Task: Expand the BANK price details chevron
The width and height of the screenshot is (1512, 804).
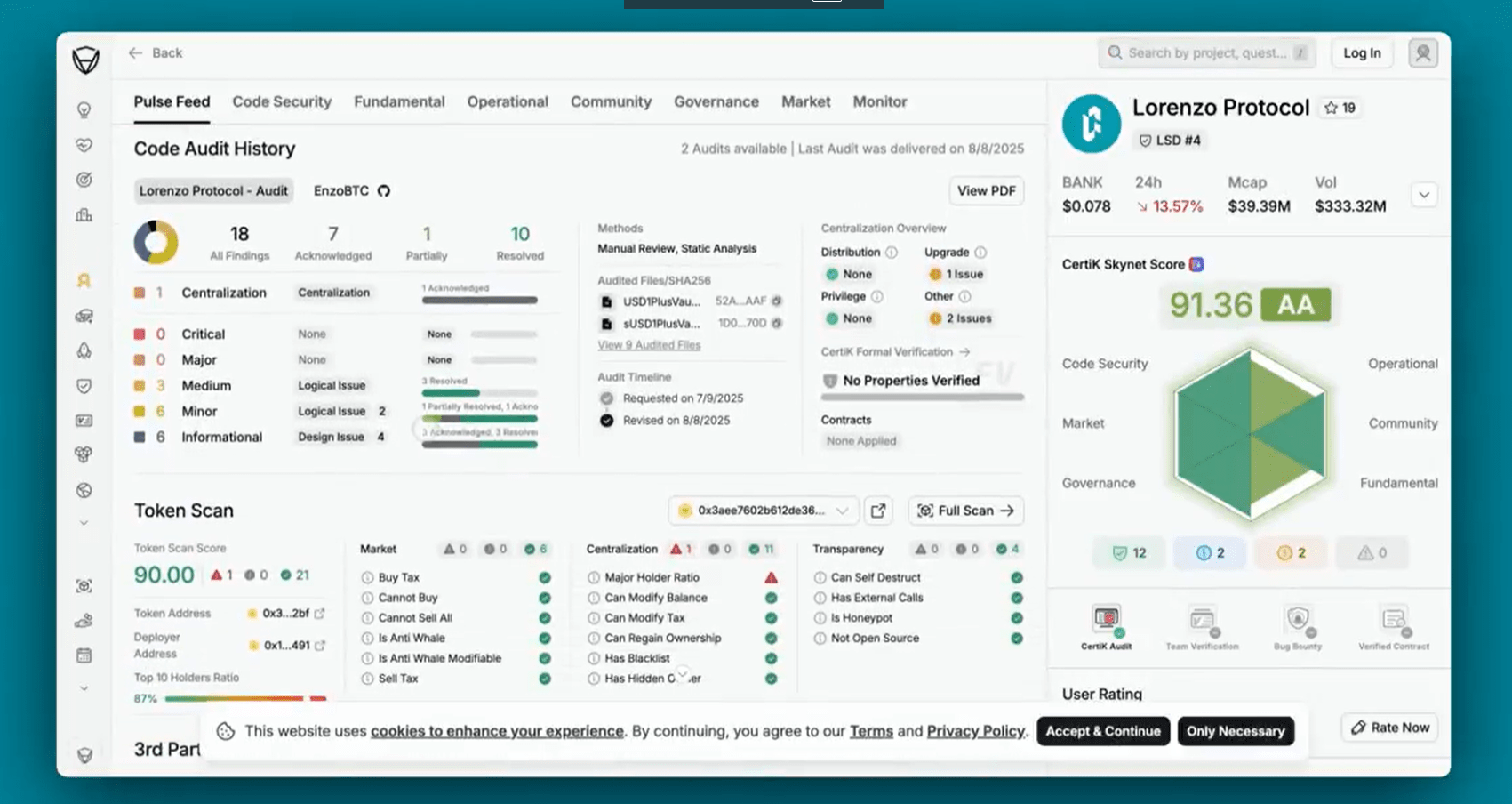Action: click(x=1424, y=195)
